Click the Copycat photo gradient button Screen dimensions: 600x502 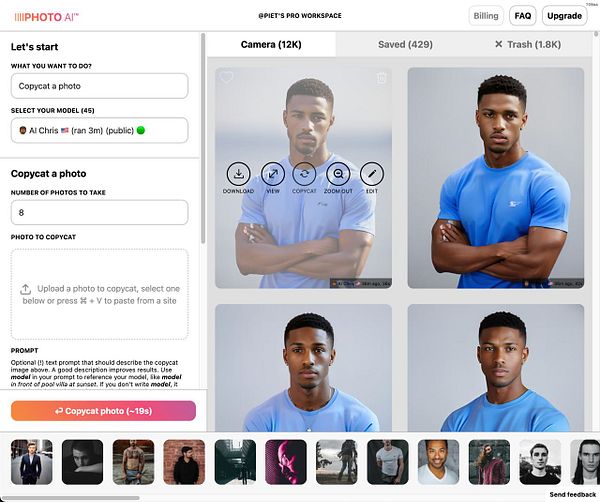click(x=103, y=411)
